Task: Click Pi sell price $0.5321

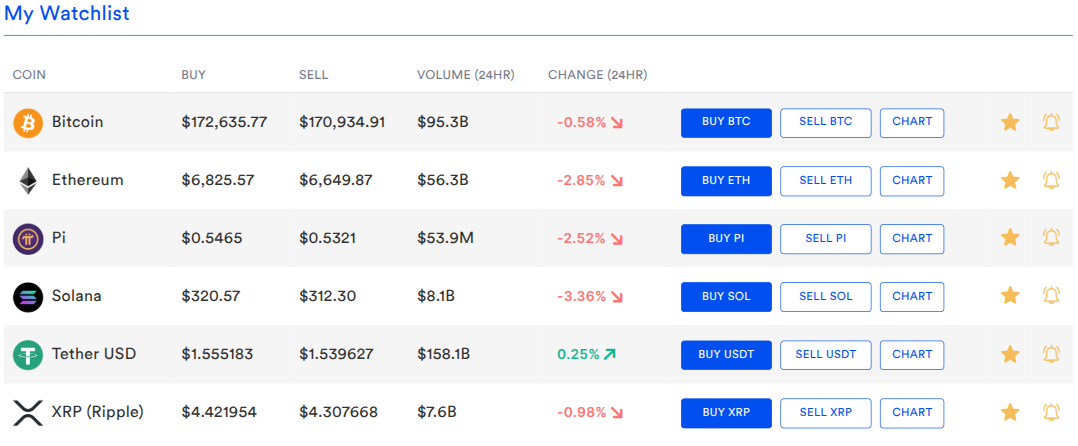Action: point(328,238)
